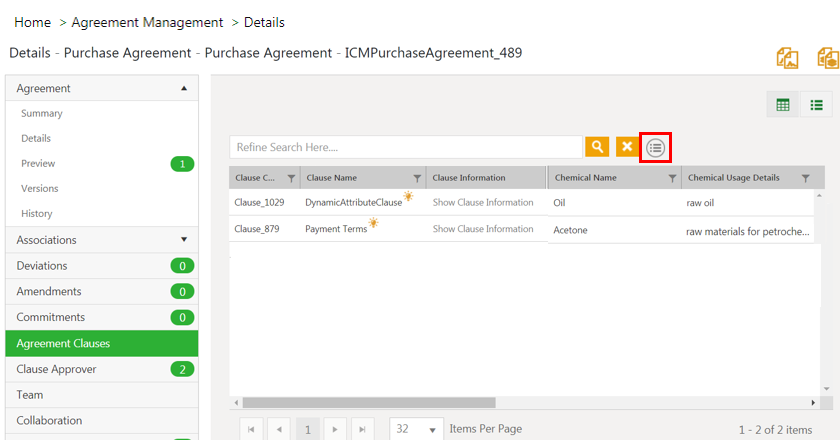Click the first orange document icon at top right
The width and height of the screenshot is (840, 441).
pyautogui.click(x=788, y=58)
